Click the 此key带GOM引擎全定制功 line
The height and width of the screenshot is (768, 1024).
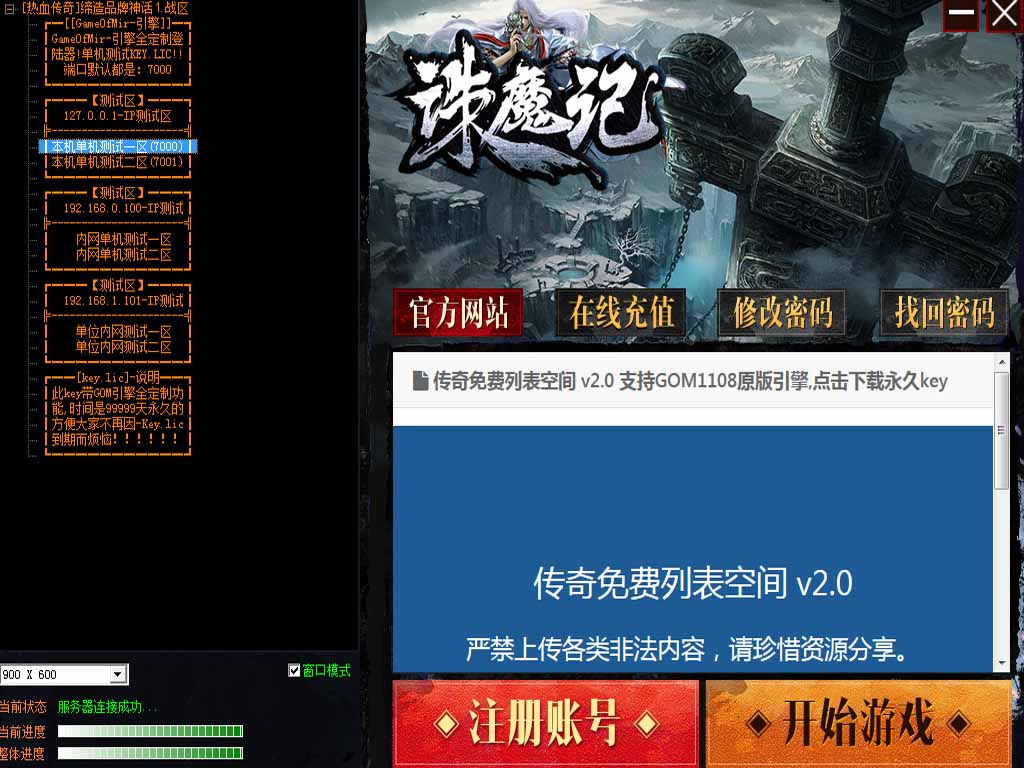[118, 393]
